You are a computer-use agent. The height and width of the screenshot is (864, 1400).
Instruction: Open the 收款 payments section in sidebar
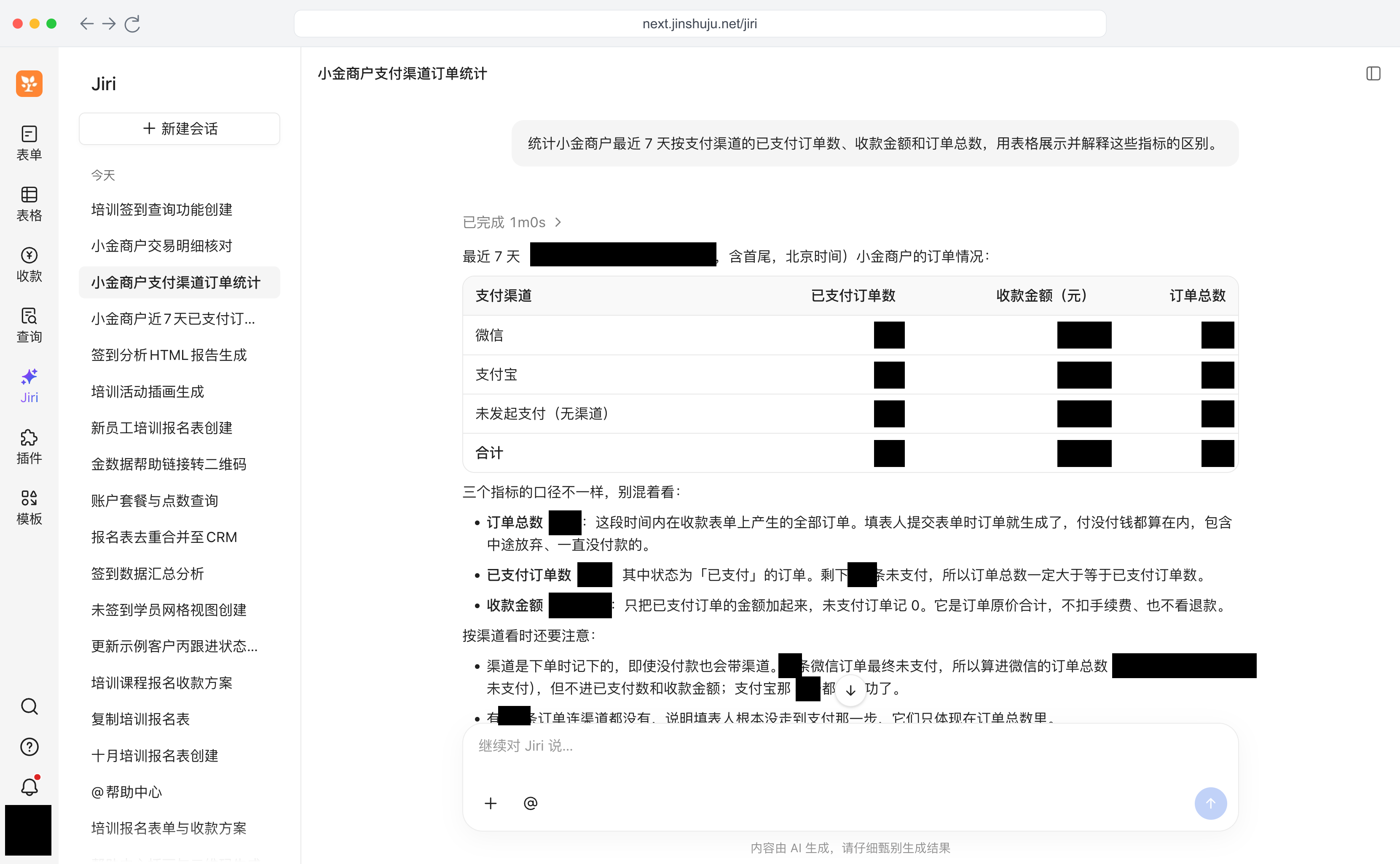pyautogui.click(x=29, y=265)
